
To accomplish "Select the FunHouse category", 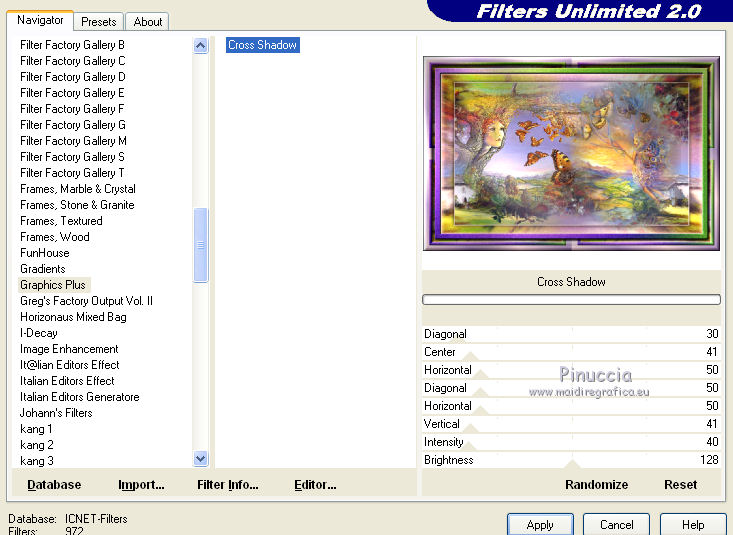I will coord(45,253).
